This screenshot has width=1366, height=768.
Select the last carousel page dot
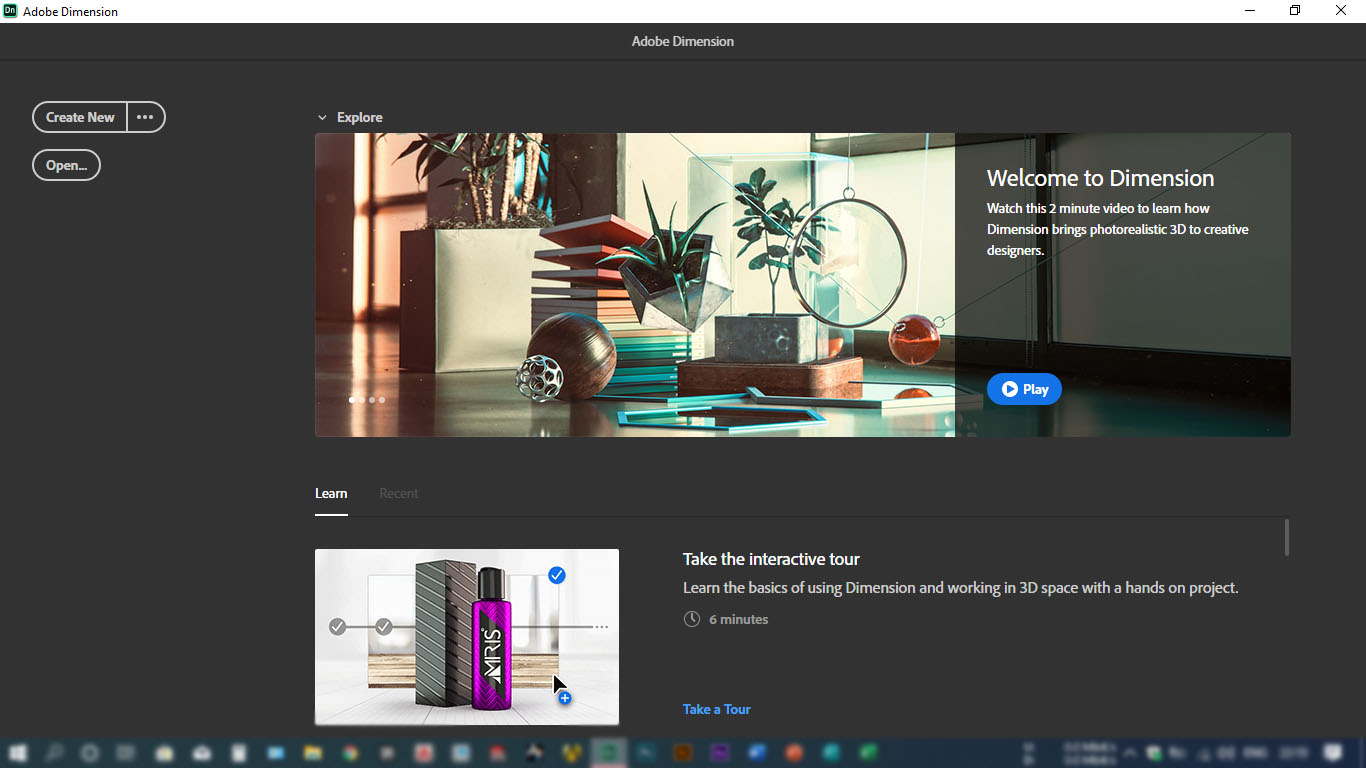[x=381, y=399]
